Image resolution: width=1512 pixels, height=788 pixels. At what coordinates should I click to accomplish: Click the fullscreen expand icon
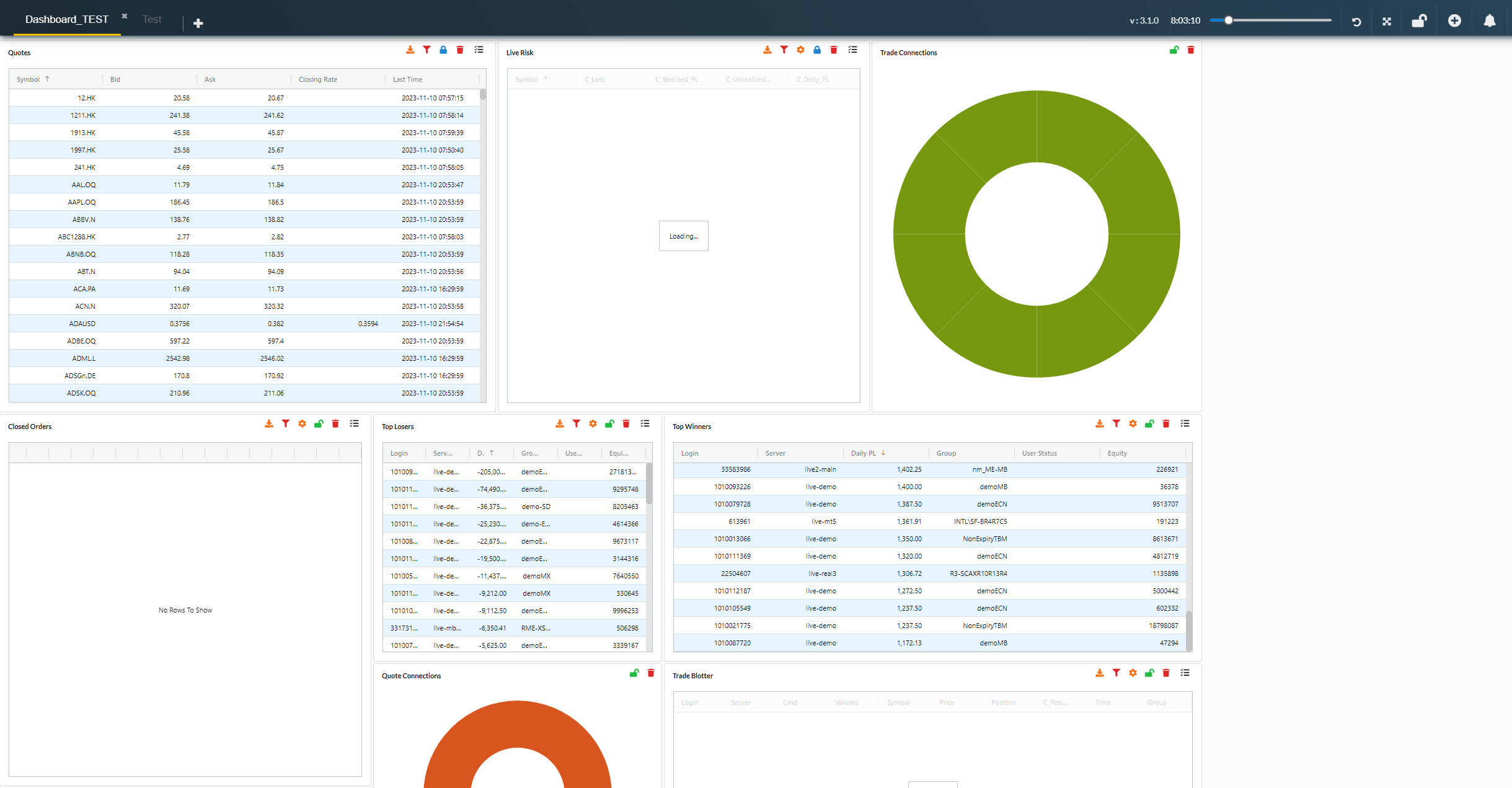pyautogui.click(x=1387, y=22)
